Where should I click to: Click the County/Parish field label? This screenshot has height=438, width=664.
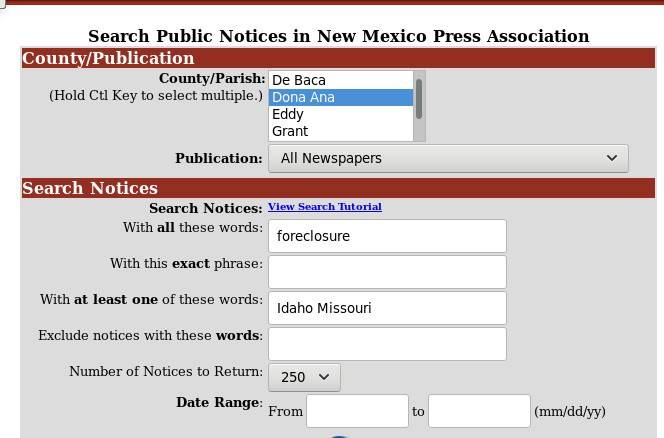[212, 78]
